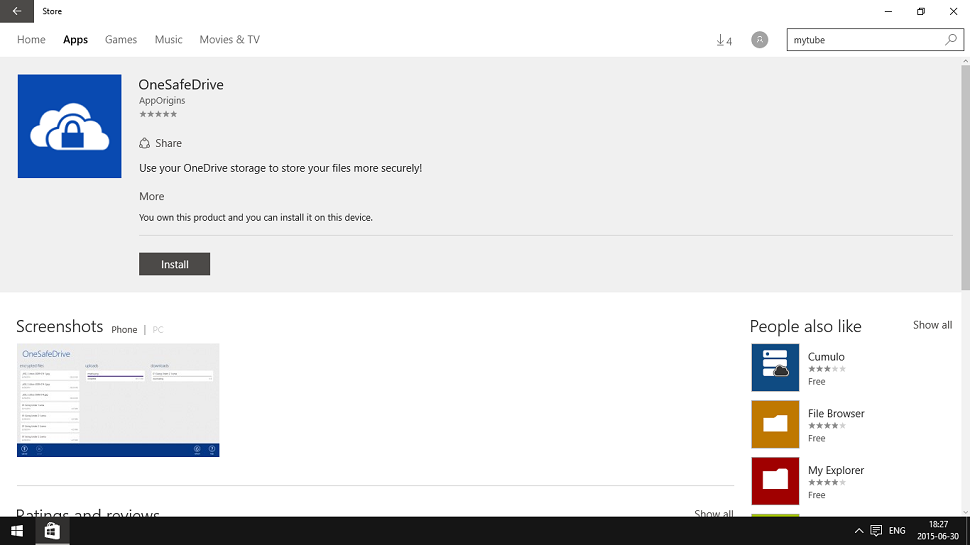The height and width of the screenshot is (545, 970).
Task: Open the Cumulo app icon
Action: click(775, 368)
